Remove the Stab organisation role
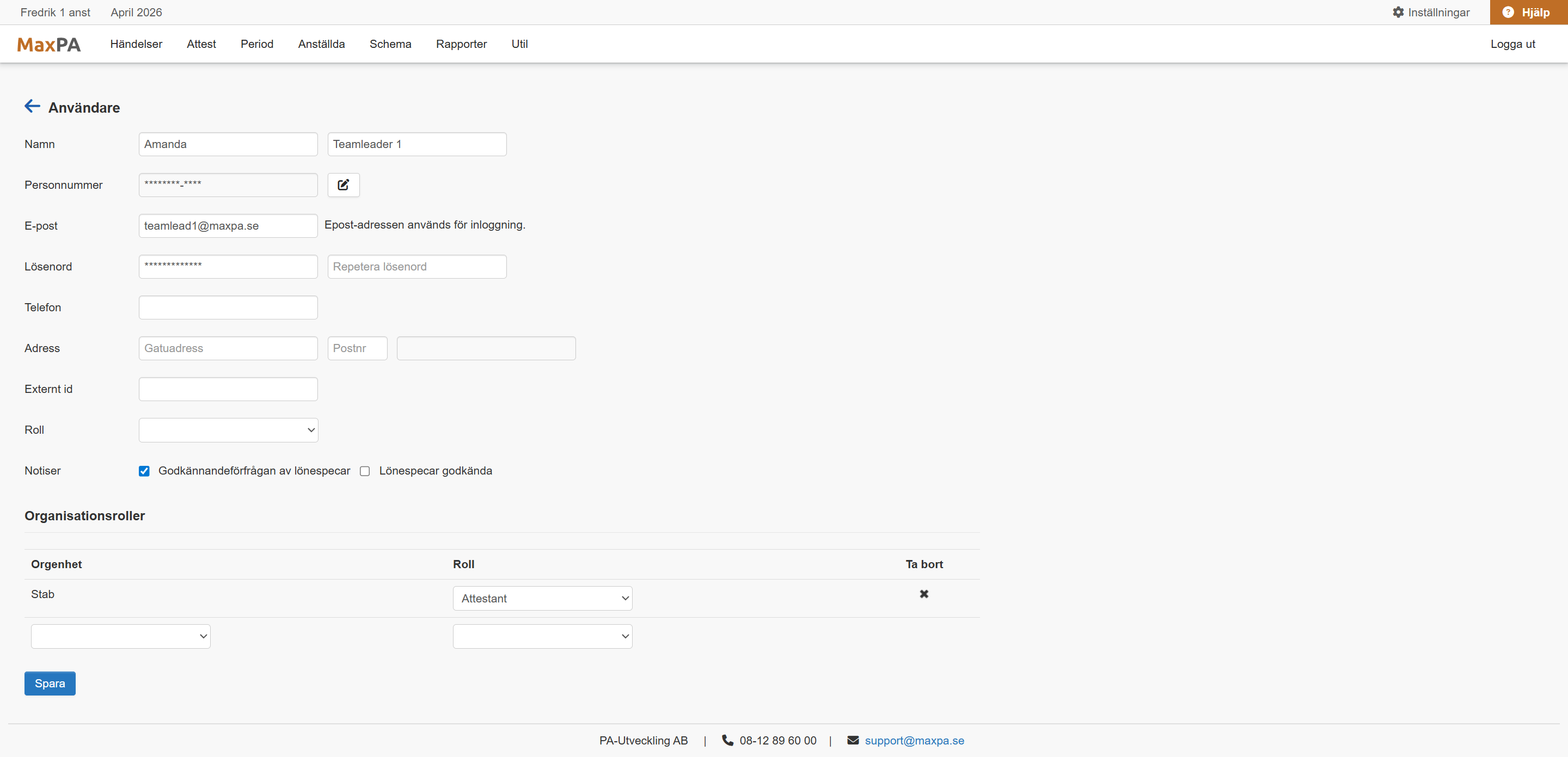This screenshot has height=757, width=1568. tap(923, 594)
